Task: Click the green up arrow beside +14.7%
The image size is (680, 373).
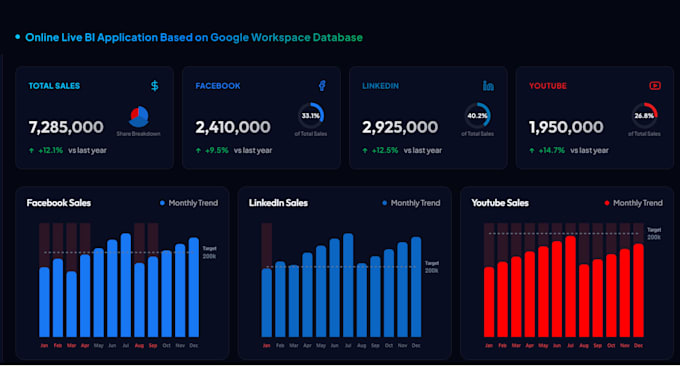Action: coord(532,151)
